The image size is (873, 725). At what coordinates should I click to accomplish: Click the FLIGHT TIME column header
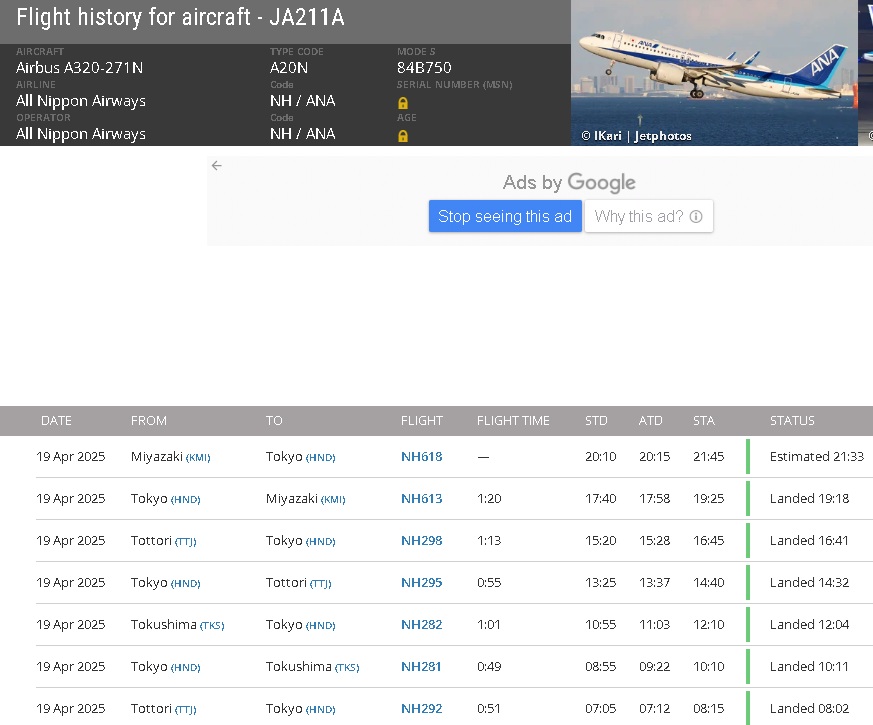tap(513, 421)
